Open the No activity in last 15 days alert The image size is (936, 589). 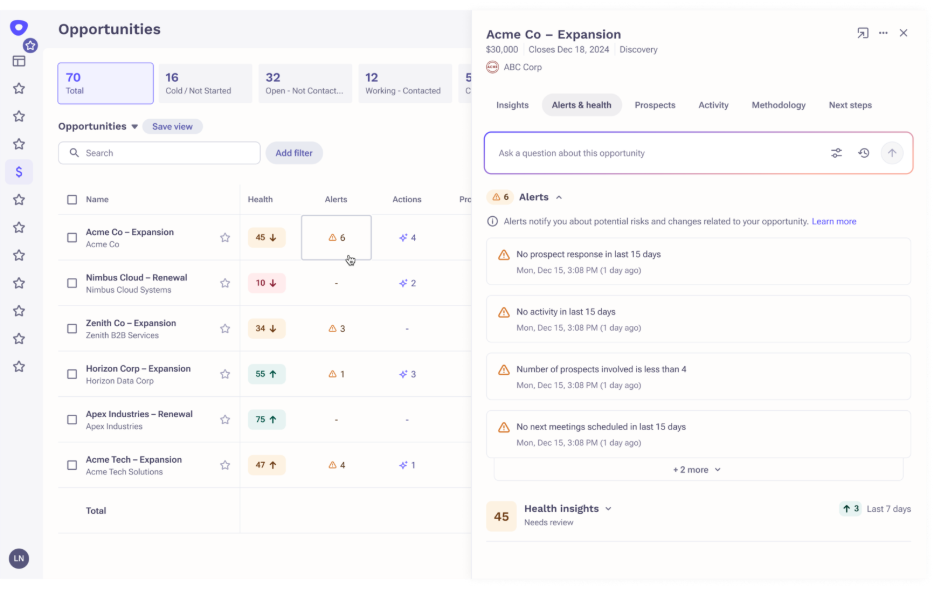(698, 319)
